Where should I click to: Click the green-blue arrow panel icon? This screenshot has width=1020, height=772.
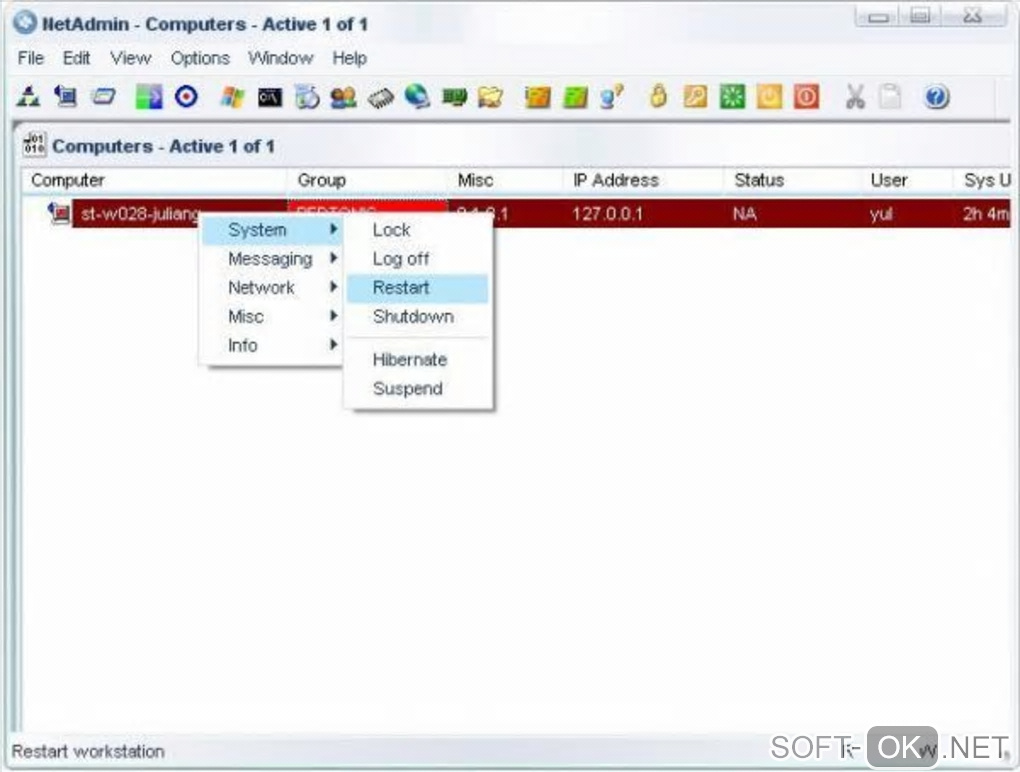148,97
